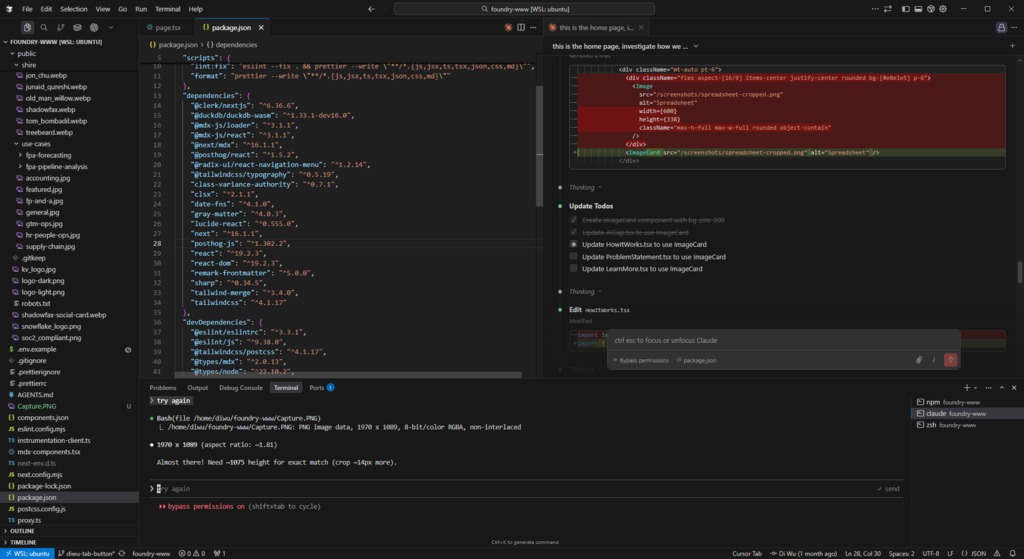Open the Terminal menu
This screenshot has width=1024, height=559.
pyautogui.click(x=168, y=9)
